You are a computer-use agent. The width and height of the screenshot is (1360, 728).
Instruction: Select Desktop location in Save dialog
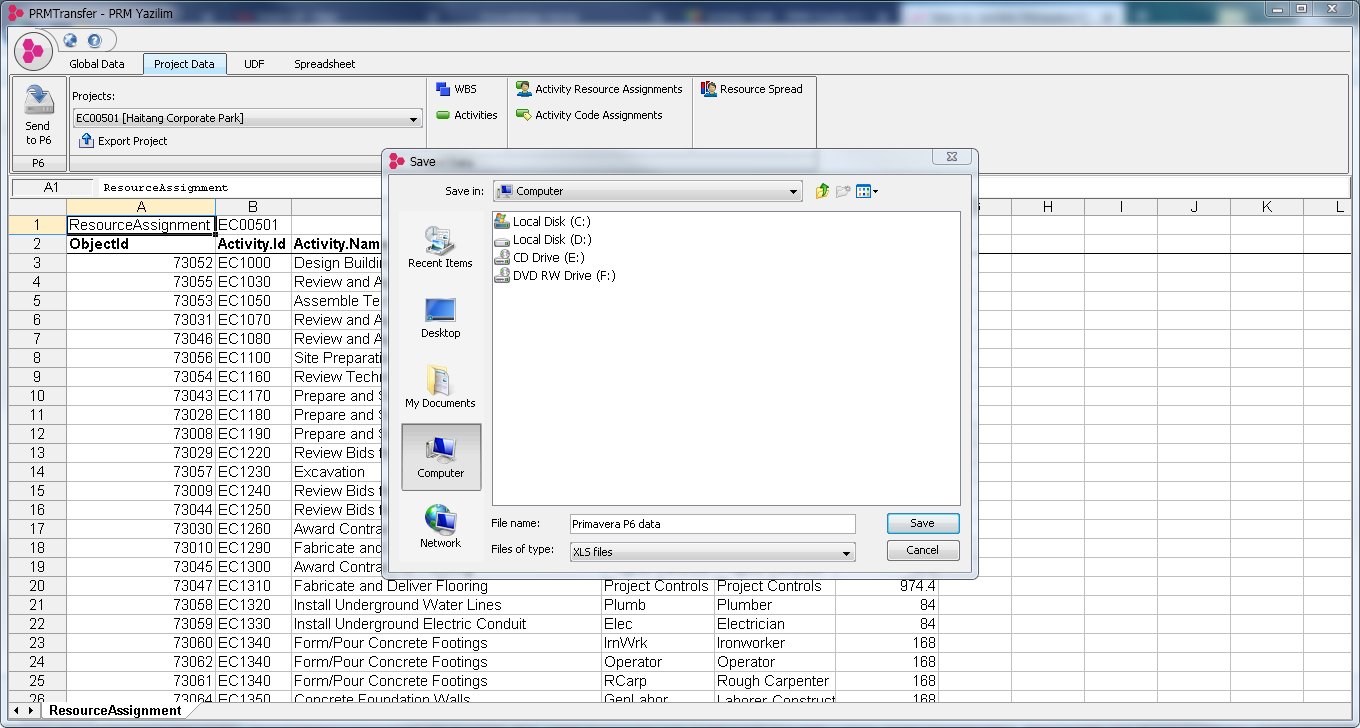440,317
